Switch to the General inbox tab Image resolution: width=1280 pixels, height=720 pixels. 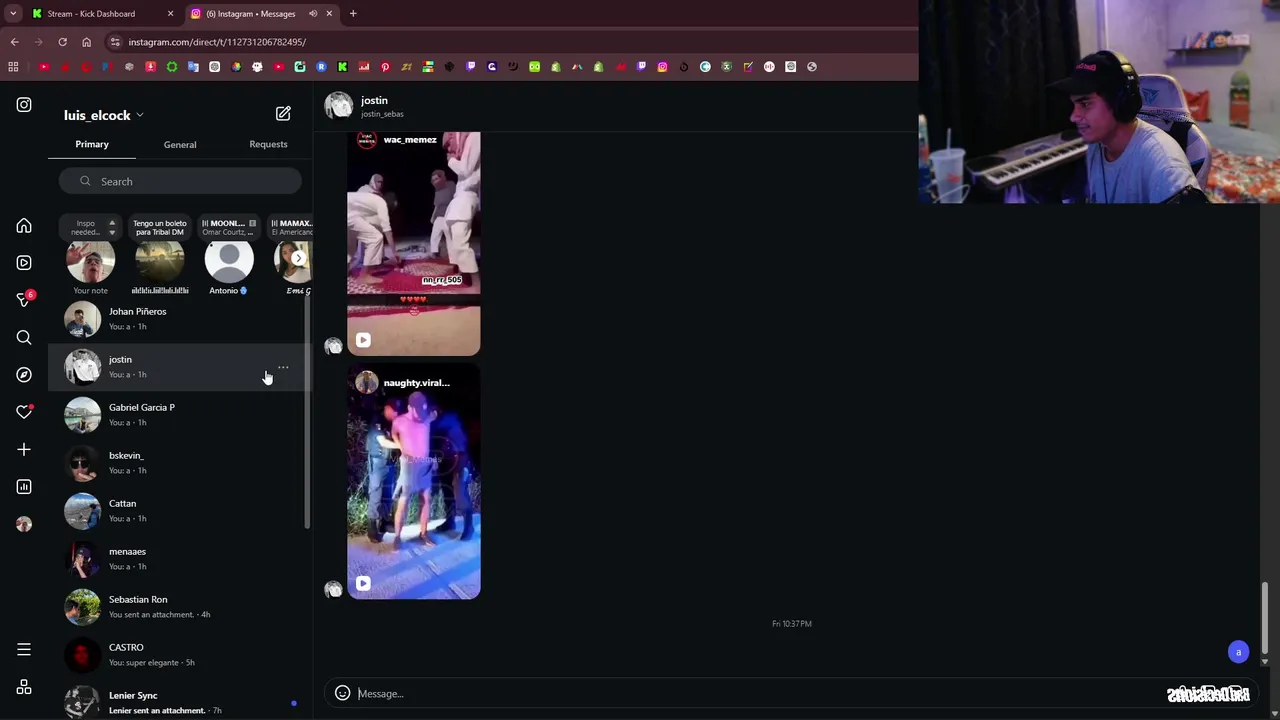tap(180, 144)
